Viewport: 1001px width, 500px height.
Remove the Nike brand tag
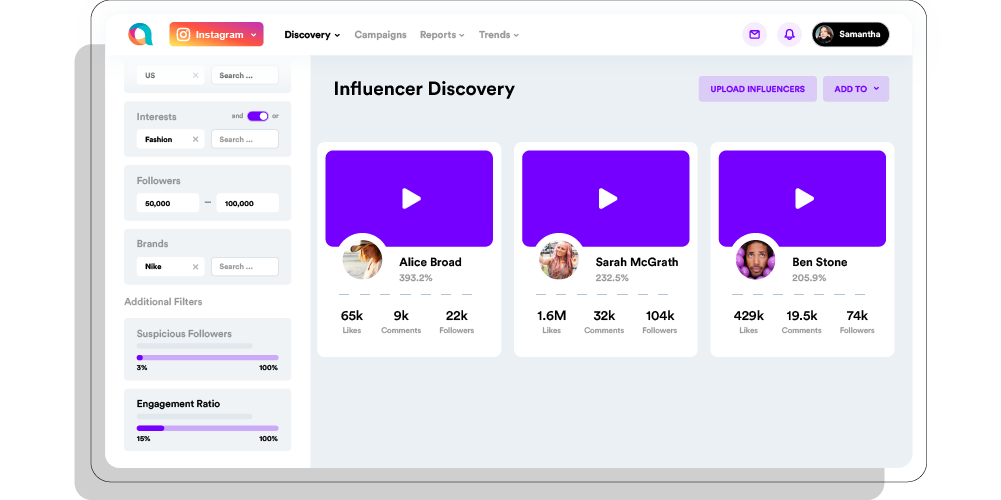195,266
